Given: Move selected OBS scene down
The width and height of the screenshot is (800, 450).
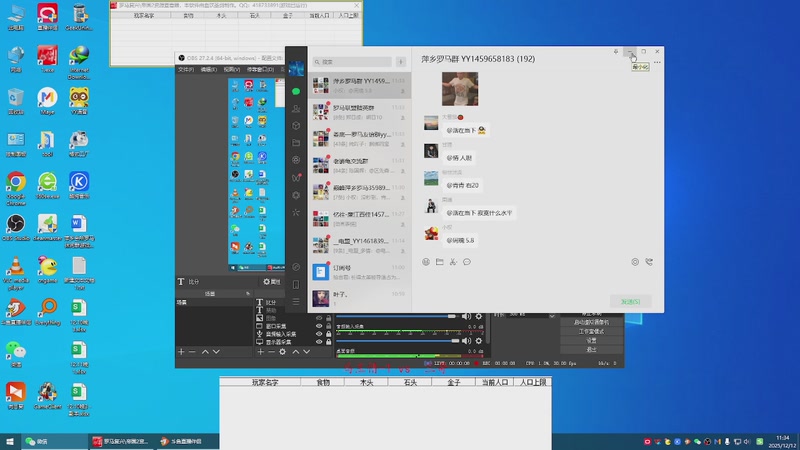Looking at the screenshot, I should [x=216, y=352].
